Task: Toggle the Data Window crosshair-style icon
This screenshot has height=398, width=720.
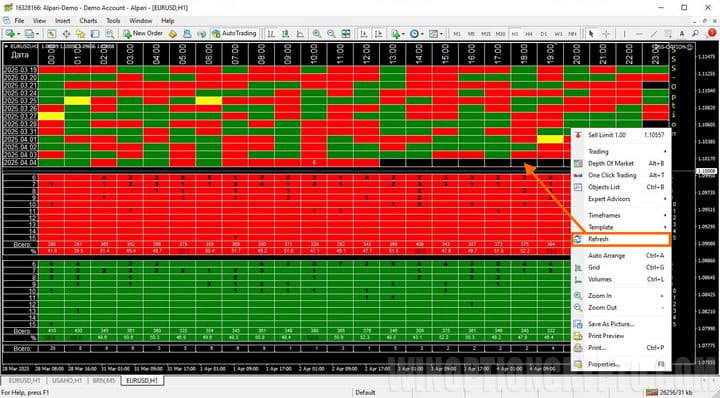Action: click(x=66, y=34)
